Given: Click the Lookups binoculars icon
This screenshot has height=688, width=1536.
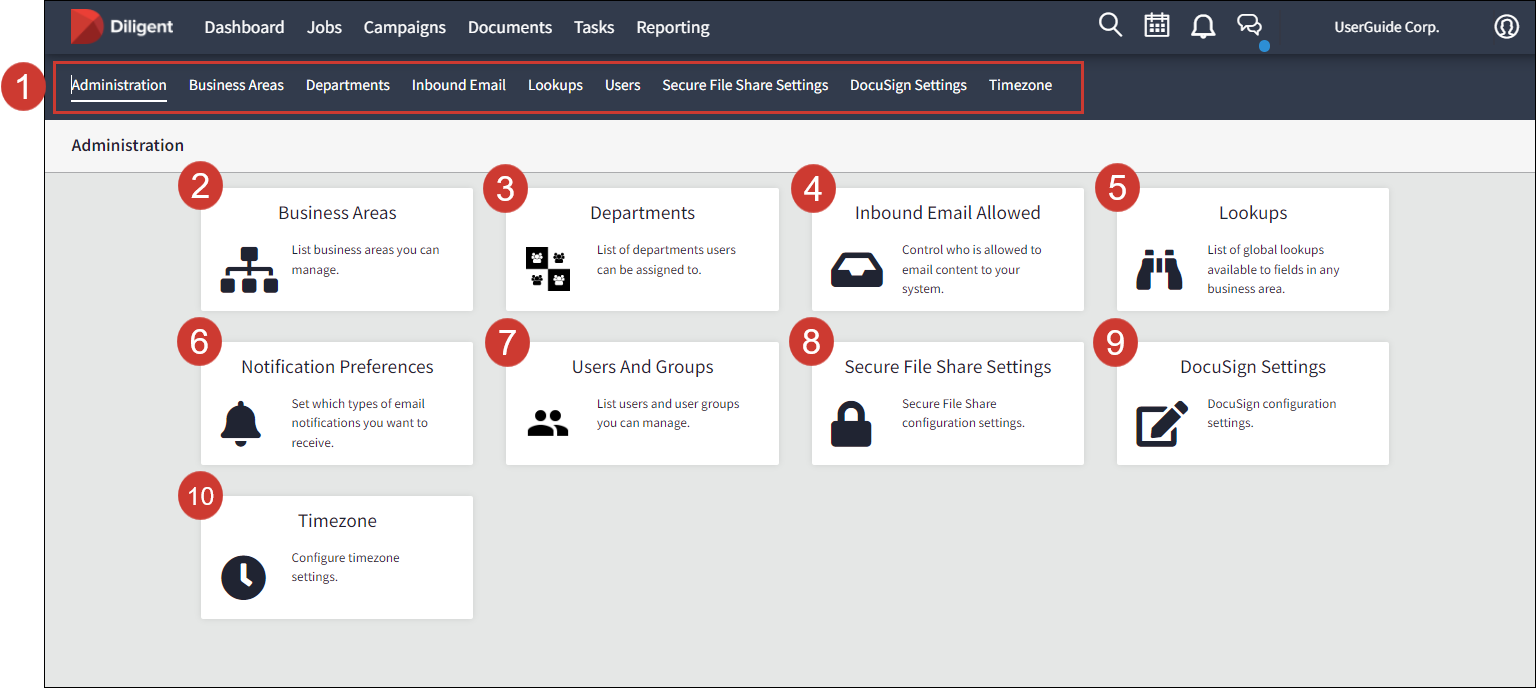Looking at the screenshot, I should tap(1160, 270).
